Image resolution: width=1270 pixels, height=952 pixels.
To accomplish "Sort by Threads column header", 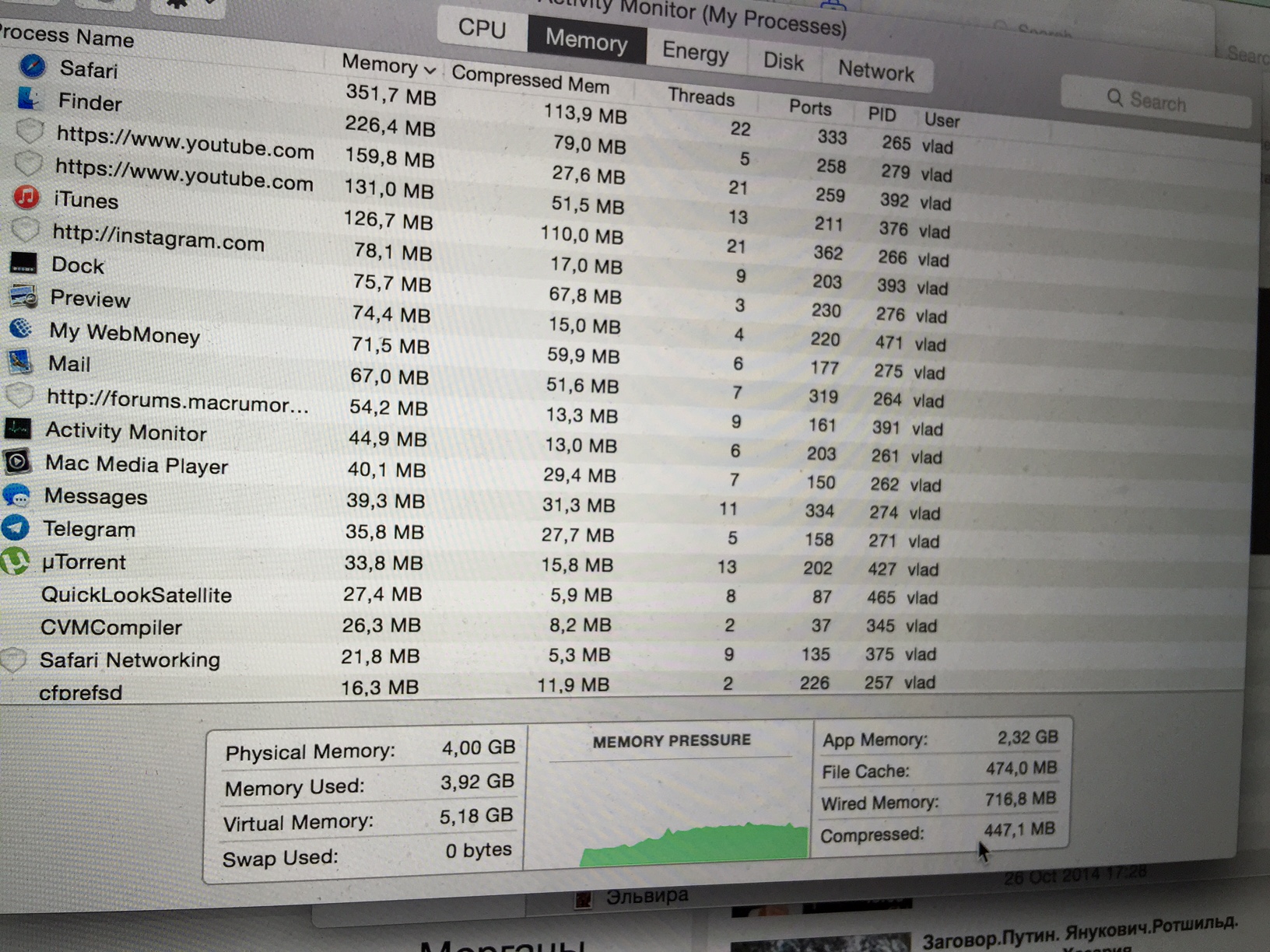I will click(x=701, y=96).
